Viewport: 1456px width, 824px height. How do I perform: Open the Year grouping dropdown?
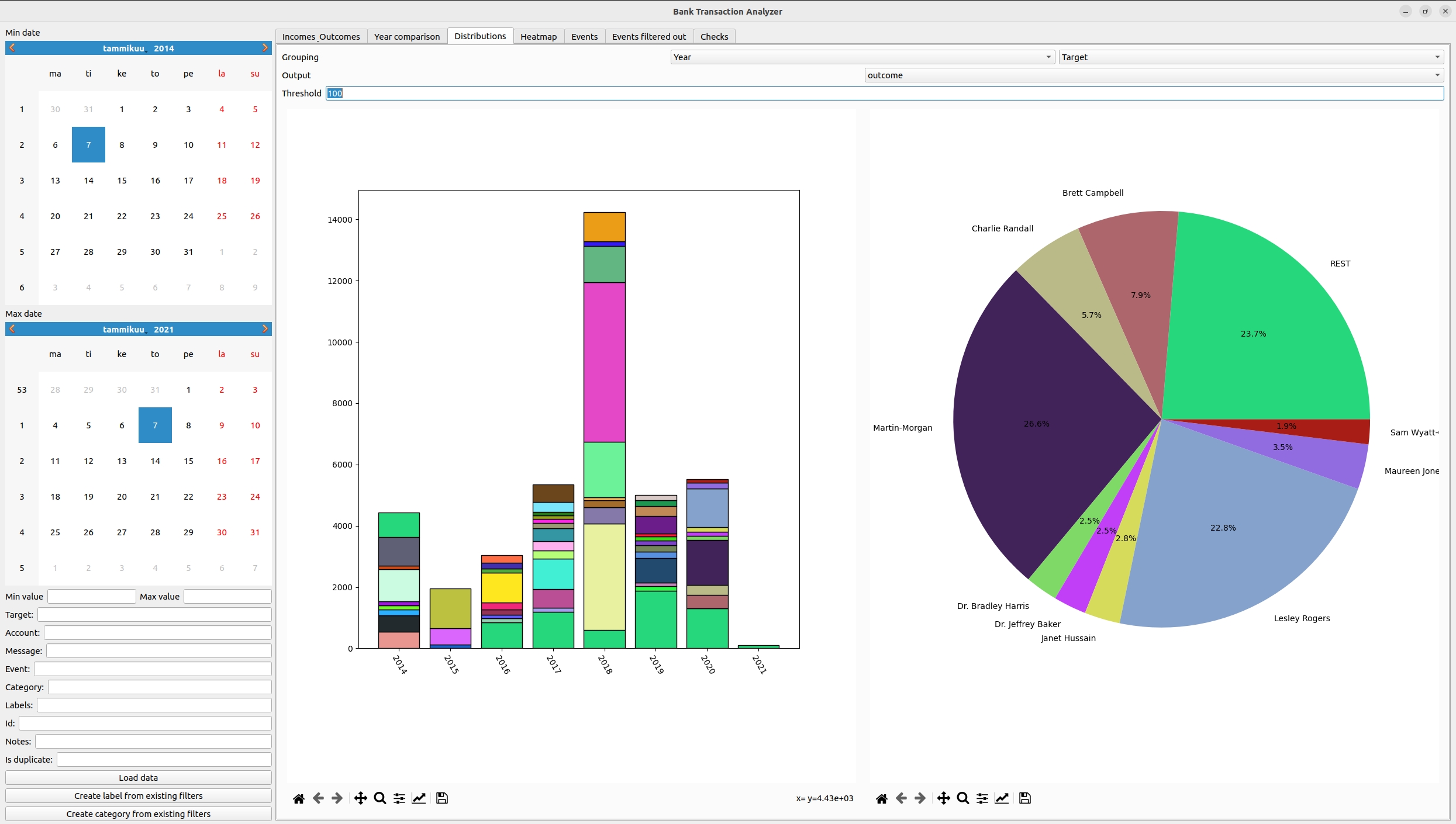(x=862, y=57)
